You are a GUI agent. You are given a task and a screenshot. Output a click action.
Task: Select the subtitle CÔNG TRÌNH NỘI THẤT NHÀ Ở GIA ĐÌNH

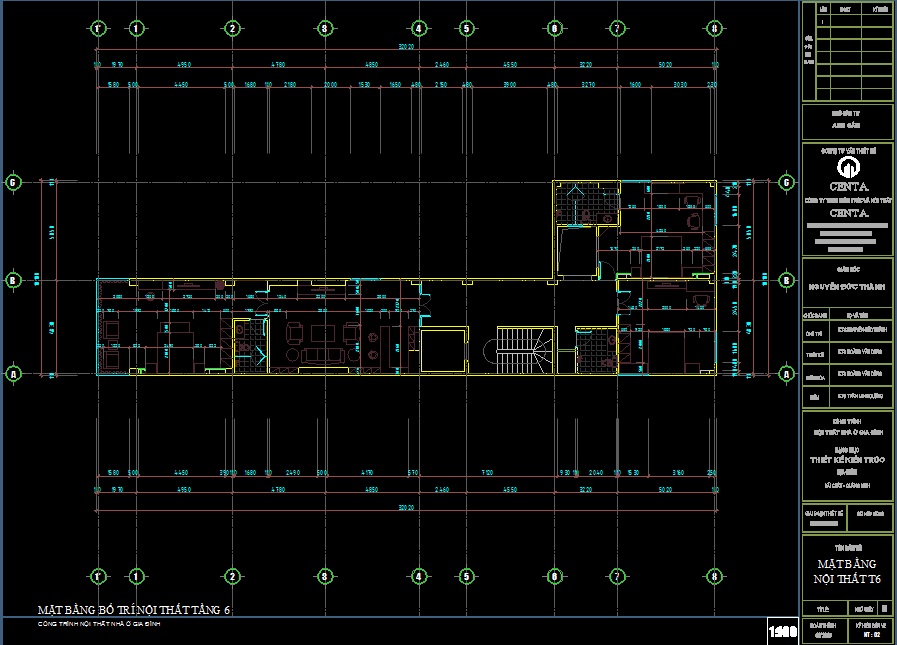coord(99,624)
